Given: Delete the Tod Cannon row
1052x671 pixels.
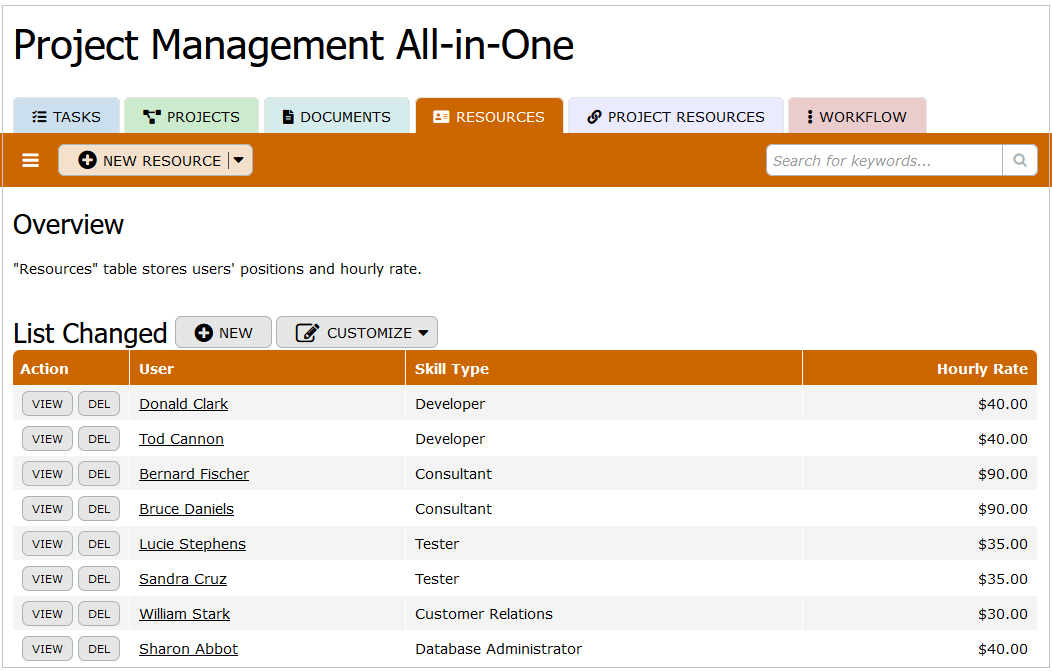Looking at the screenshot, I should 99,439.
